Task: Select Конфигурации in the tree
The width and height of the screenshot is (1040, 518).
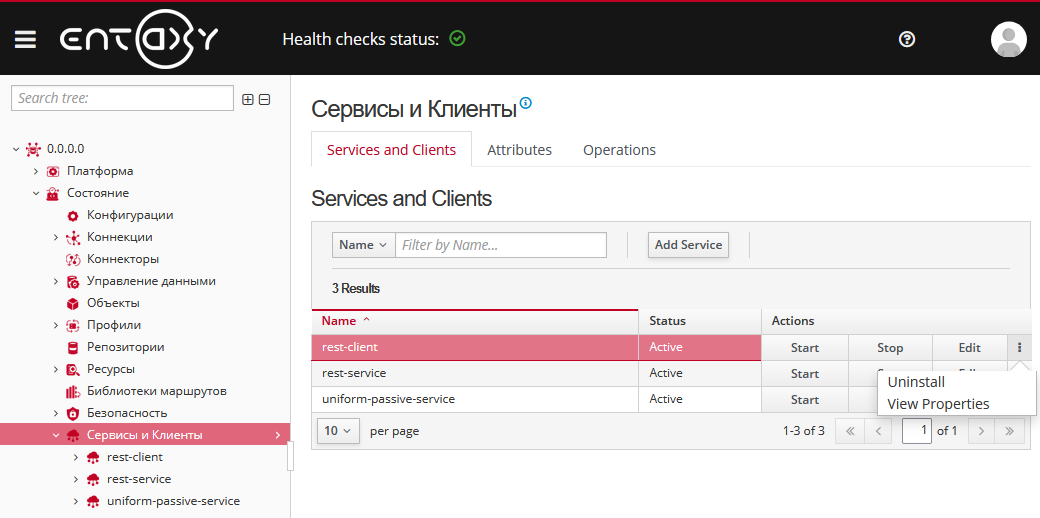Action: (129, 215)
